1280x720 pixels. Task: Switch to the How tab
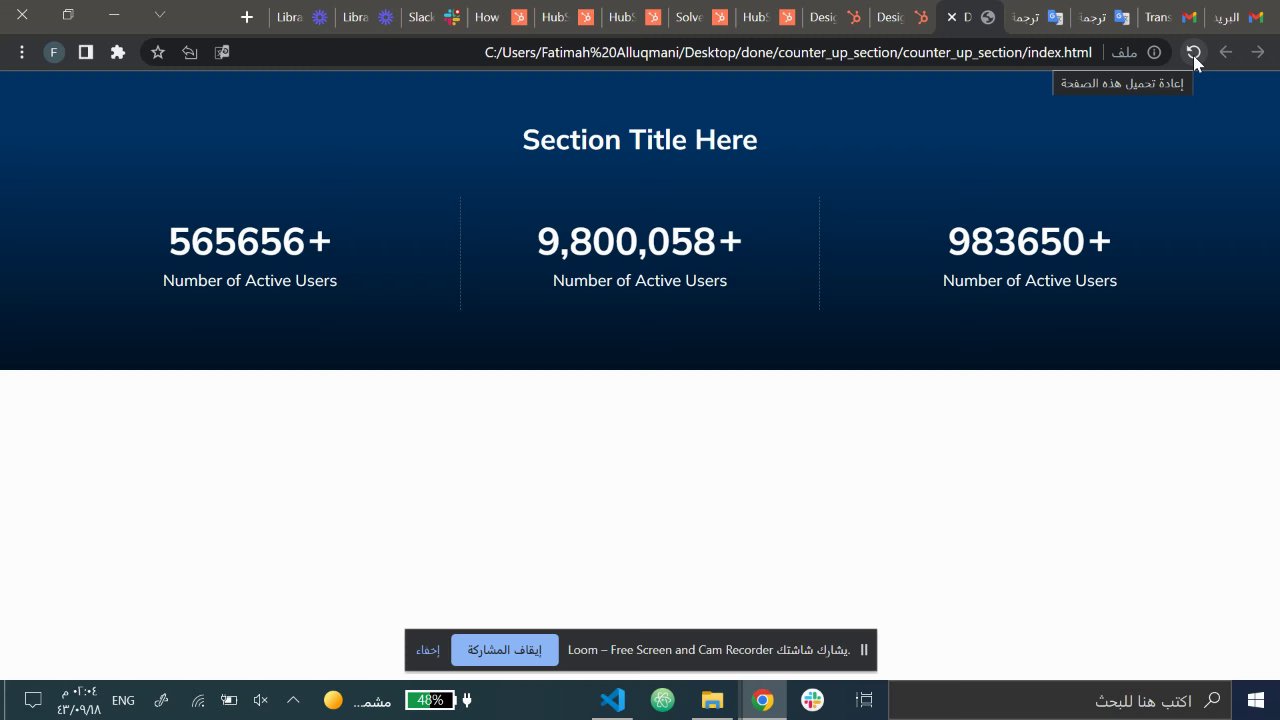[x=500, y=17]
